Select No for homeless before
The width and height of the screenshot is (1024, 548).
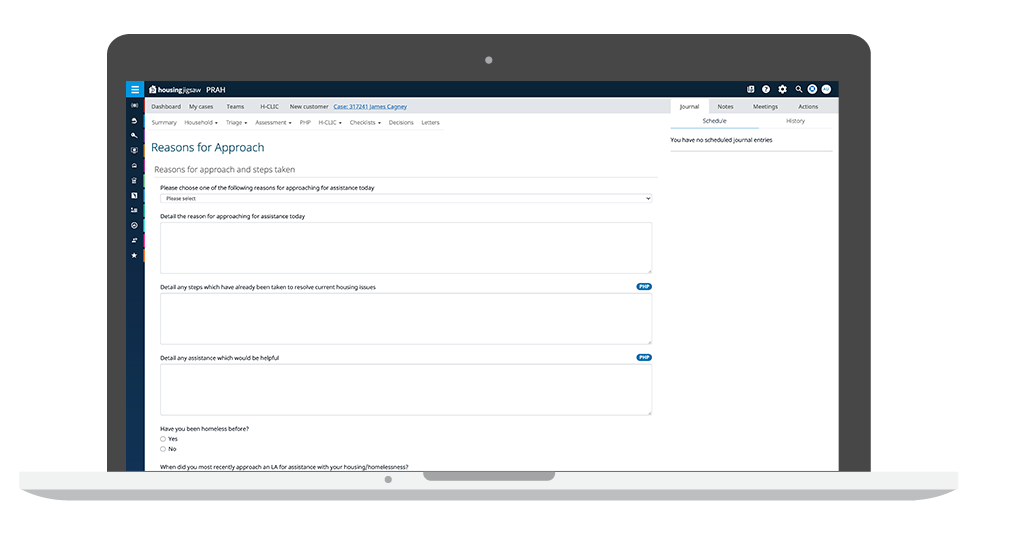pyautogui.click(x=163, y=449)
